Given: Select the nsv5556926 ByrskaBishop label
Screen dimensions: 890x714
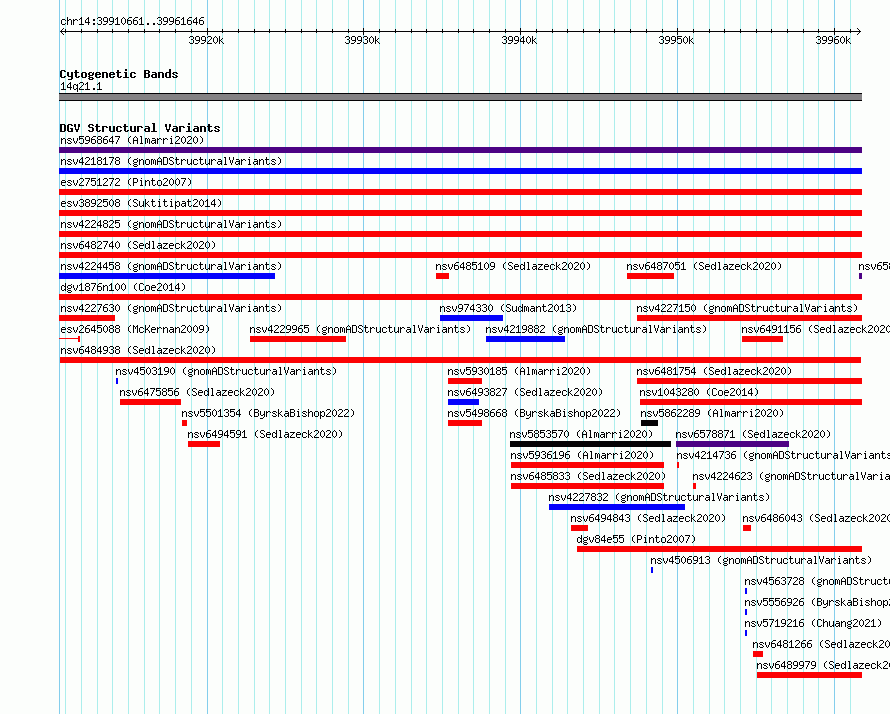Looking at the screenshot, I should pyautogui.click(x=817, y=602).
